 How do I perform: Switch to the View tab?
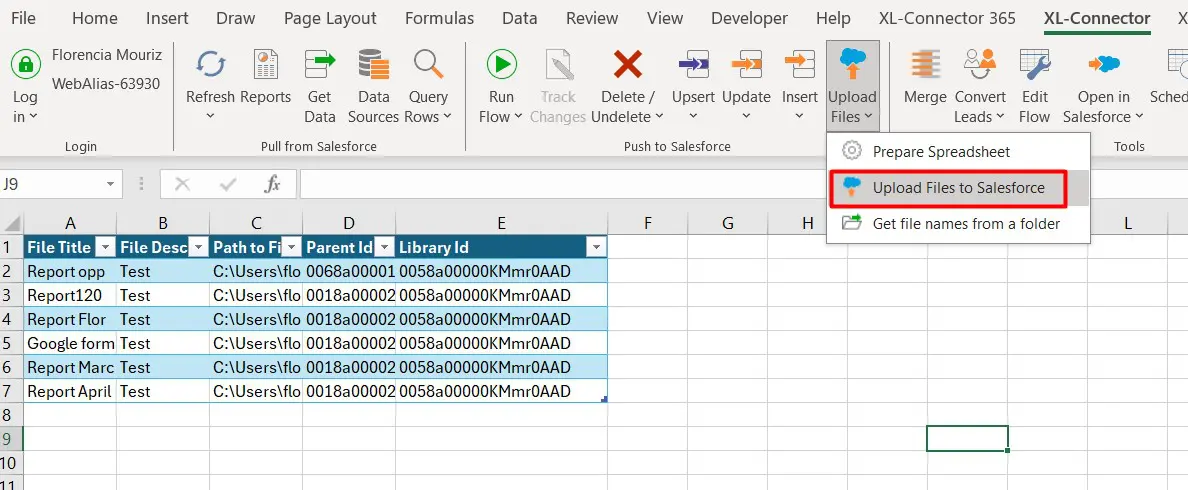664,18
